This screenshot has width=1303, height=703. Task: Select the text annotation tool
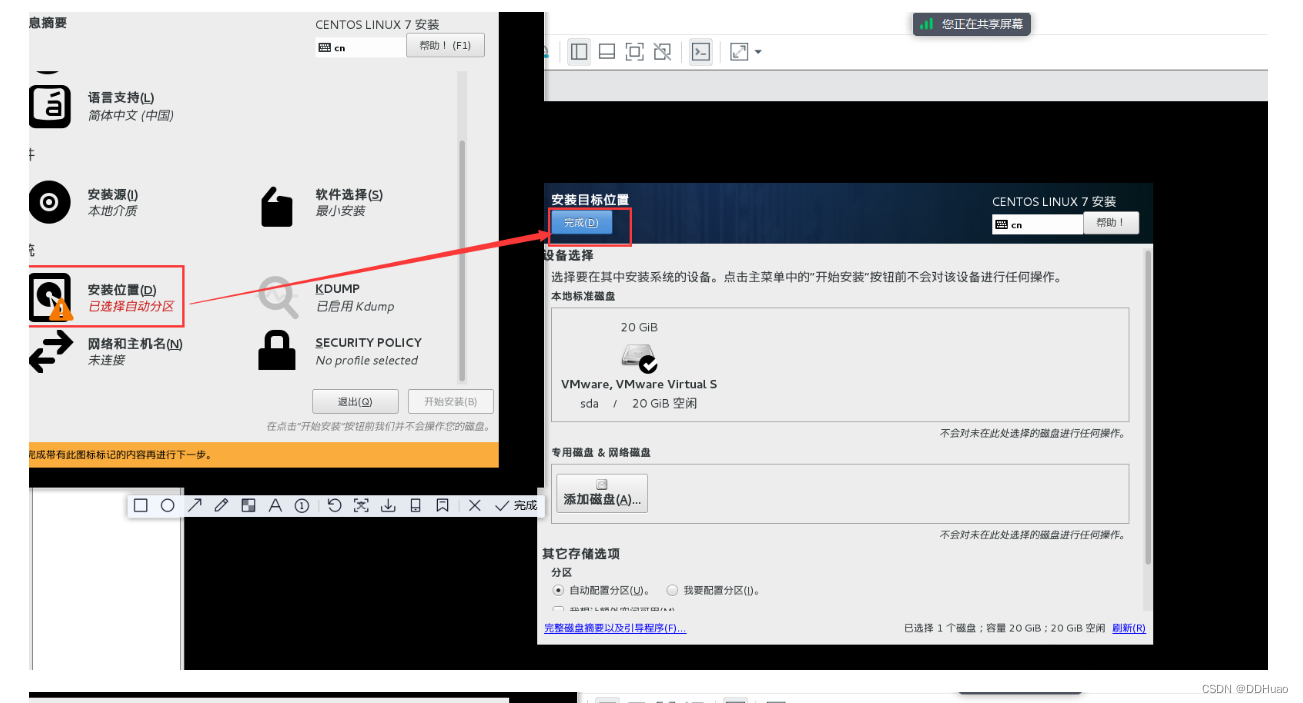point(275,506)
